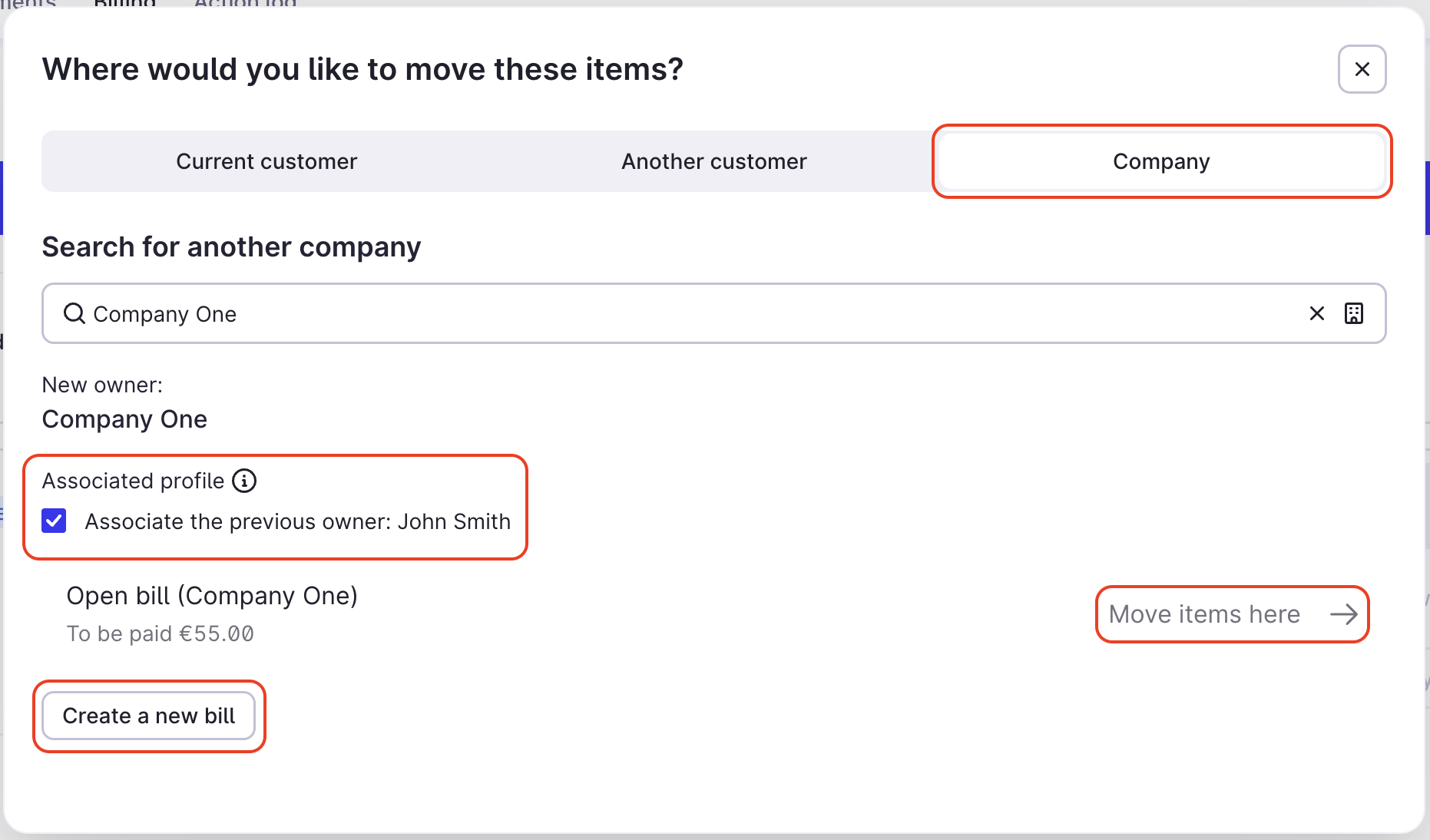
Task: Uncheck associating previous owner John Smith
Action: click(x=54, y=521)
